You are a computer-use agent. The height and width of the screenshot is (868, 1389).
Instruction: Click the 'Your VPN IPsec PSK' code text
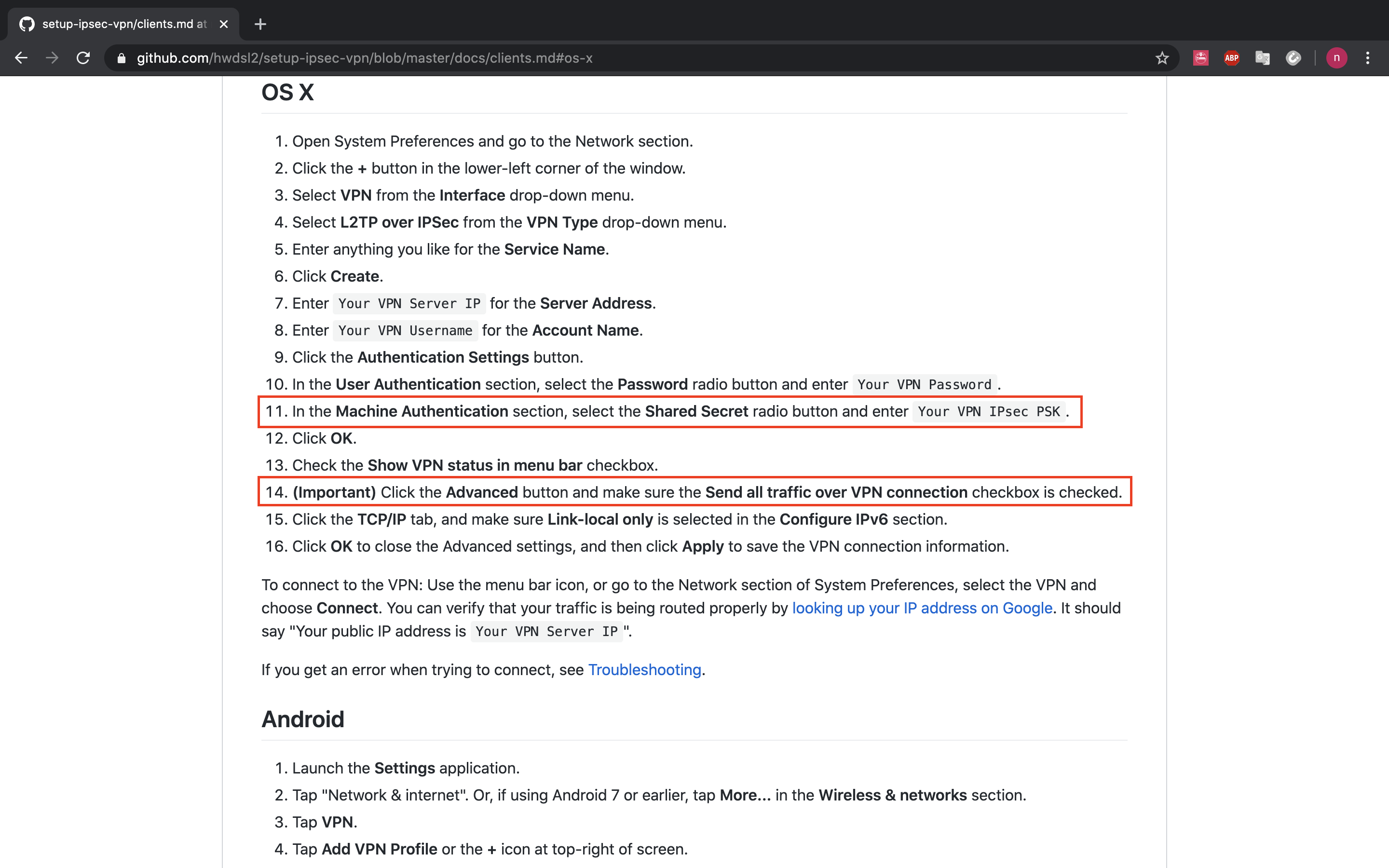(x=988, y=412)
